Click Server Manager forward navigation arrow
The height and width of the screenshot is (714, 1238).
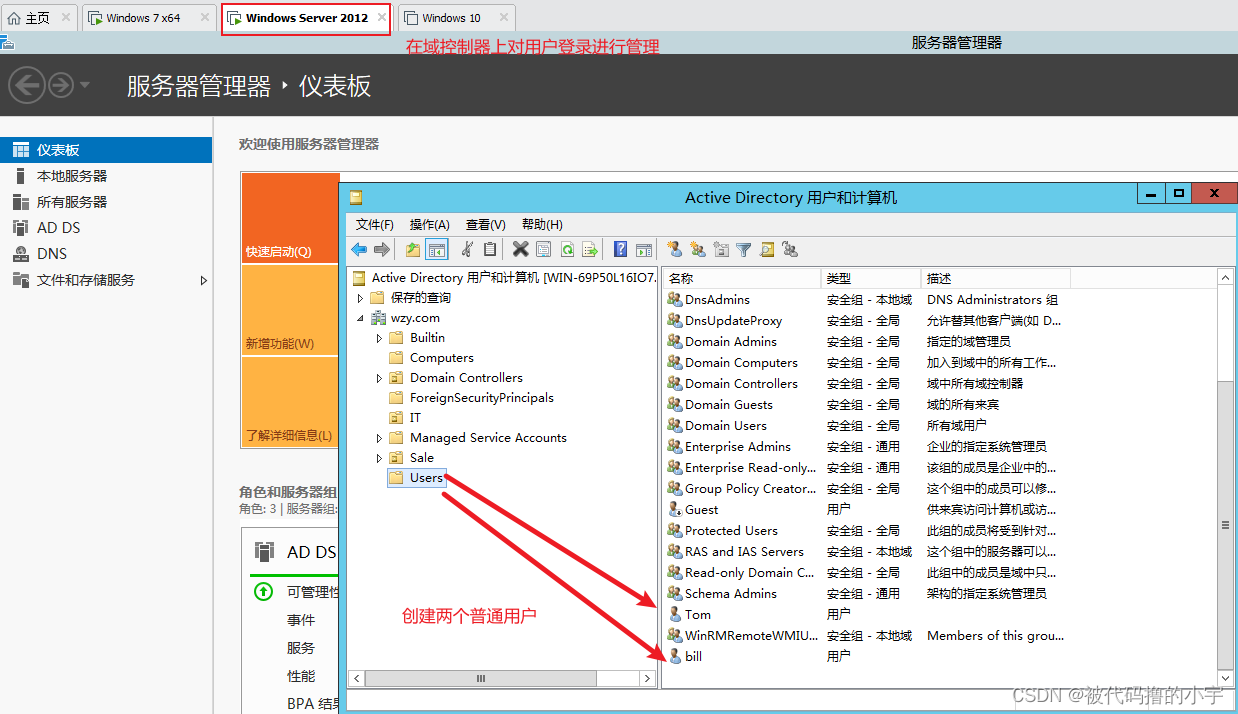coord(61,85)
